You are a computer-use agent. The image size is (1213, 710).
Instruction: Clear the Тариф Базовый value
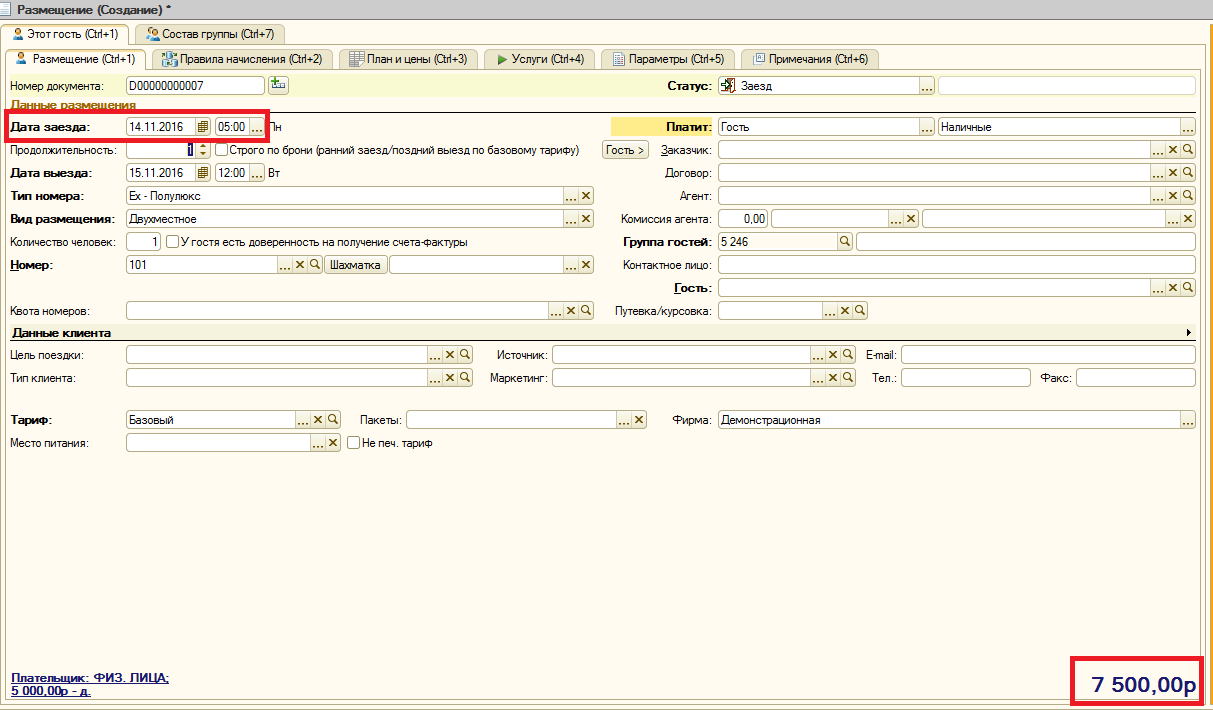pyautogui.click(x=318, y=420)
